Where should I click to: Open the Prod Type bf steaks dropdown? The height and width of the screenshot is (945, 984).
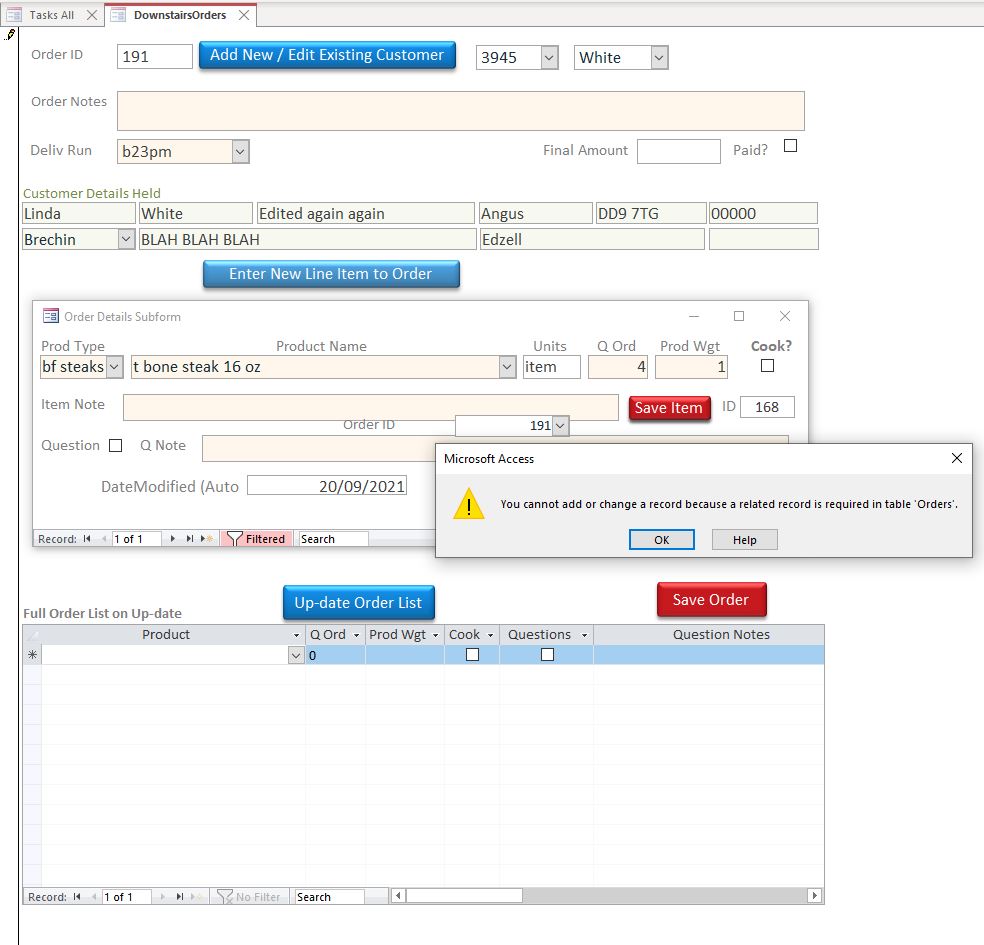(114, 366)
